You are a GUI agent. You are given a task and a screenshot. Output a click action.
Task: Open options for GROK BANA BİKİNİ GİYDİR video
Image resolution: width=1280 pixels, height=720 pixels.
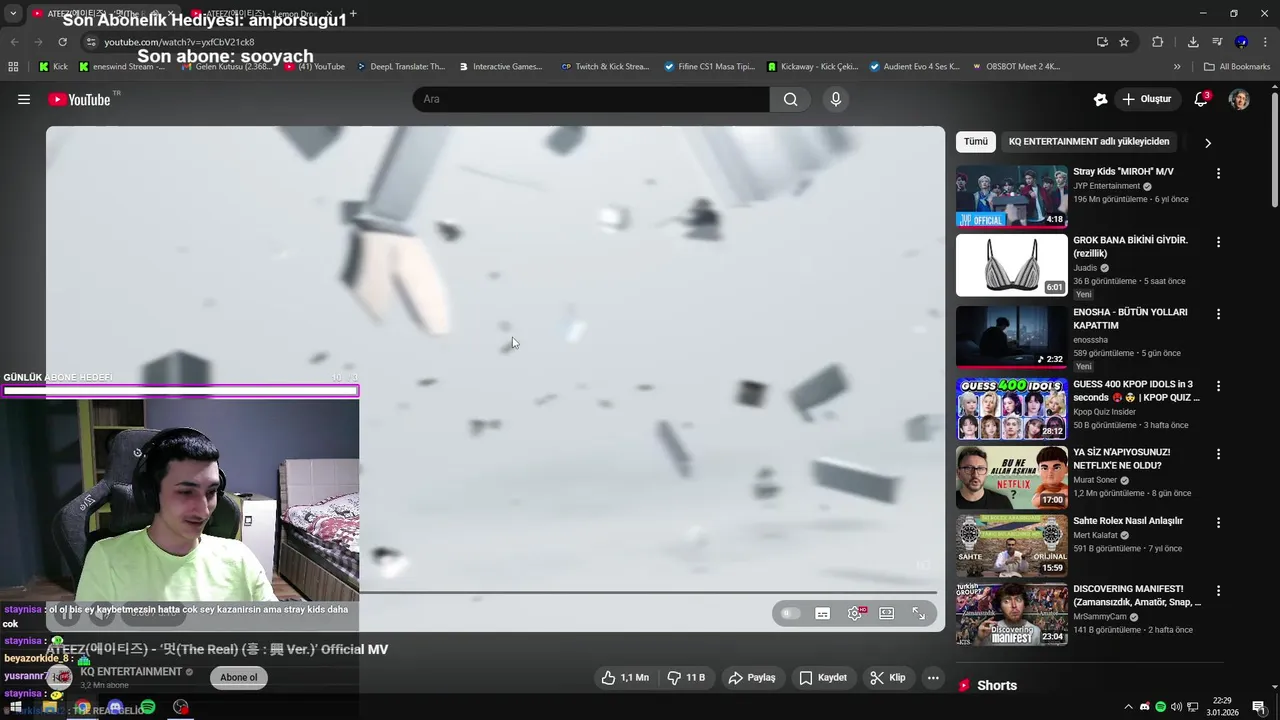[1218, 242]
